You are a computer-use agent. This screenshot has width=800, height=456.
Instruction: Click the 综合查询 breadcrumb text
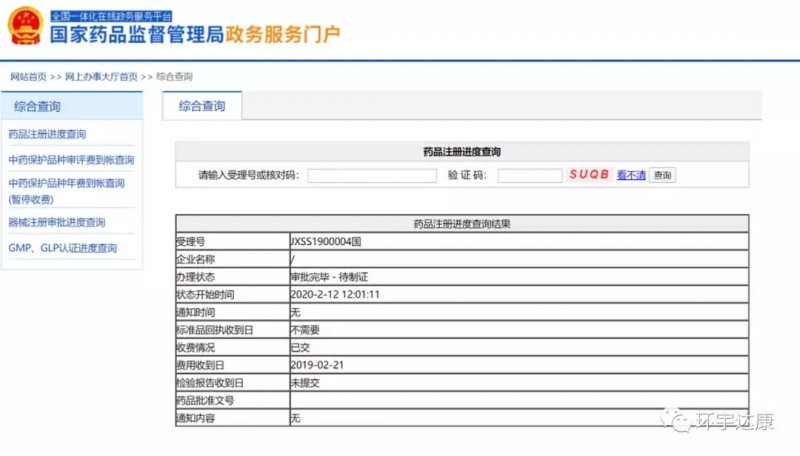click(x=174, y=77)
